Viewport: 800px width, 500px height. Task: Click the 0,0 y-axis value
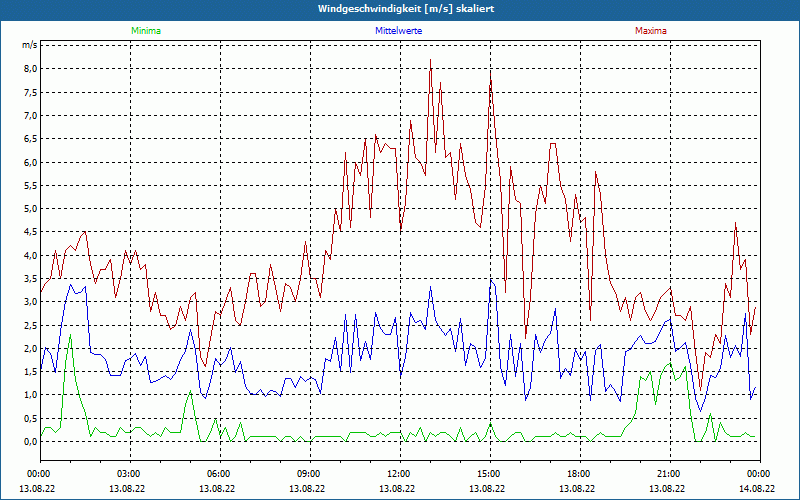click(x=31, y=441)
